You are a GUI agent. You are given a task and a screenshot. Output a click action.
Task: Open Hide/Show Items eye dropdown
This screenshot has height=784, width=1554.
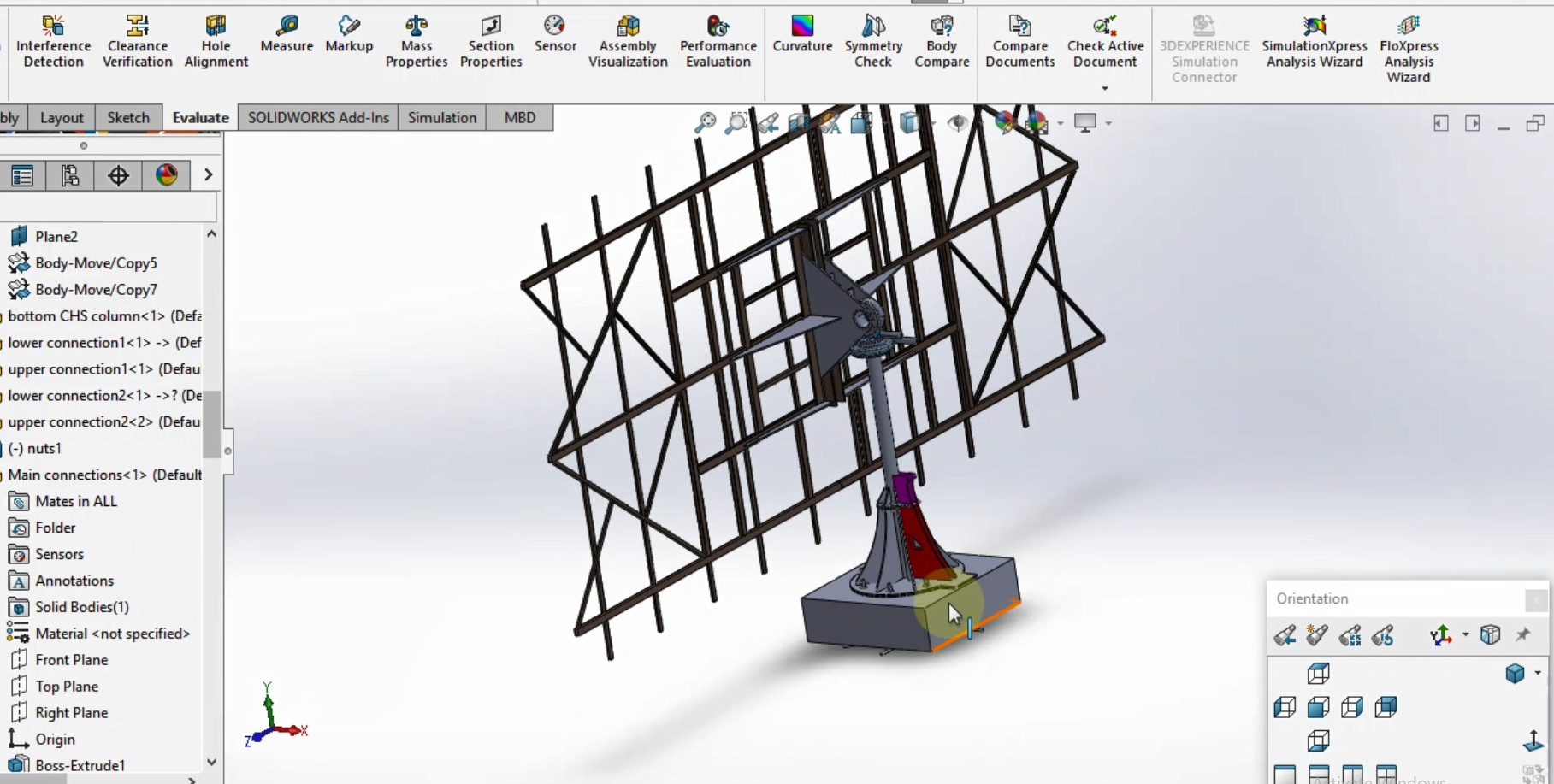pyautogui.click(x=958, y=123)
